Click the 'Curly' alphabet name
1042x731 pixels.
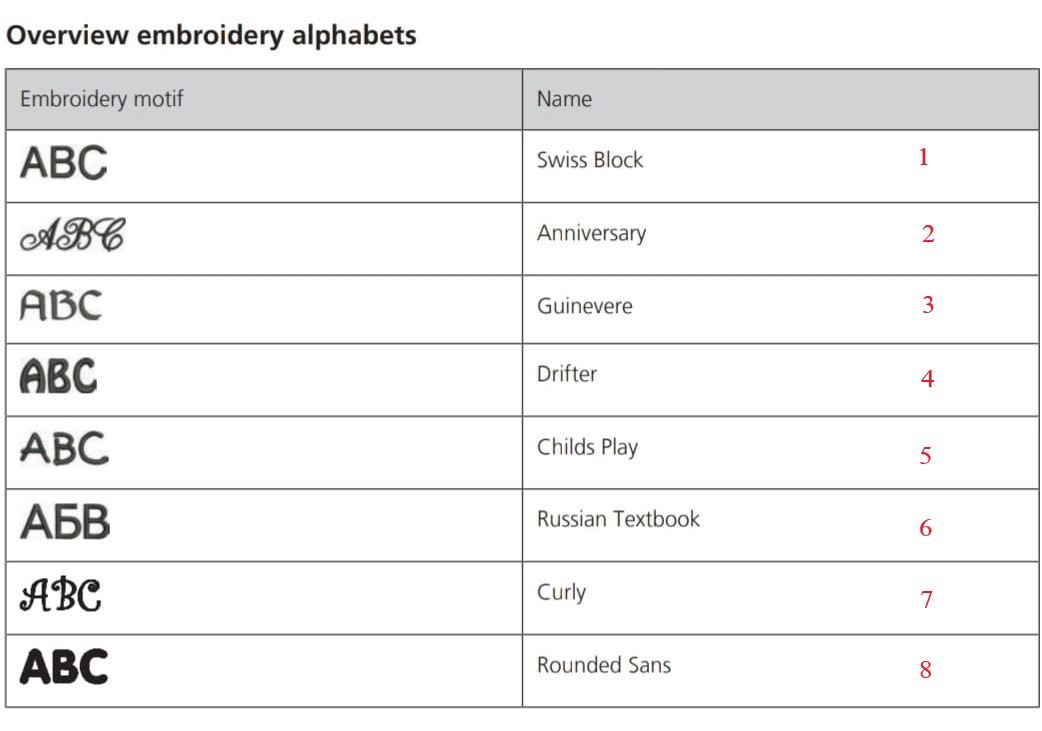tap(561, 592)
